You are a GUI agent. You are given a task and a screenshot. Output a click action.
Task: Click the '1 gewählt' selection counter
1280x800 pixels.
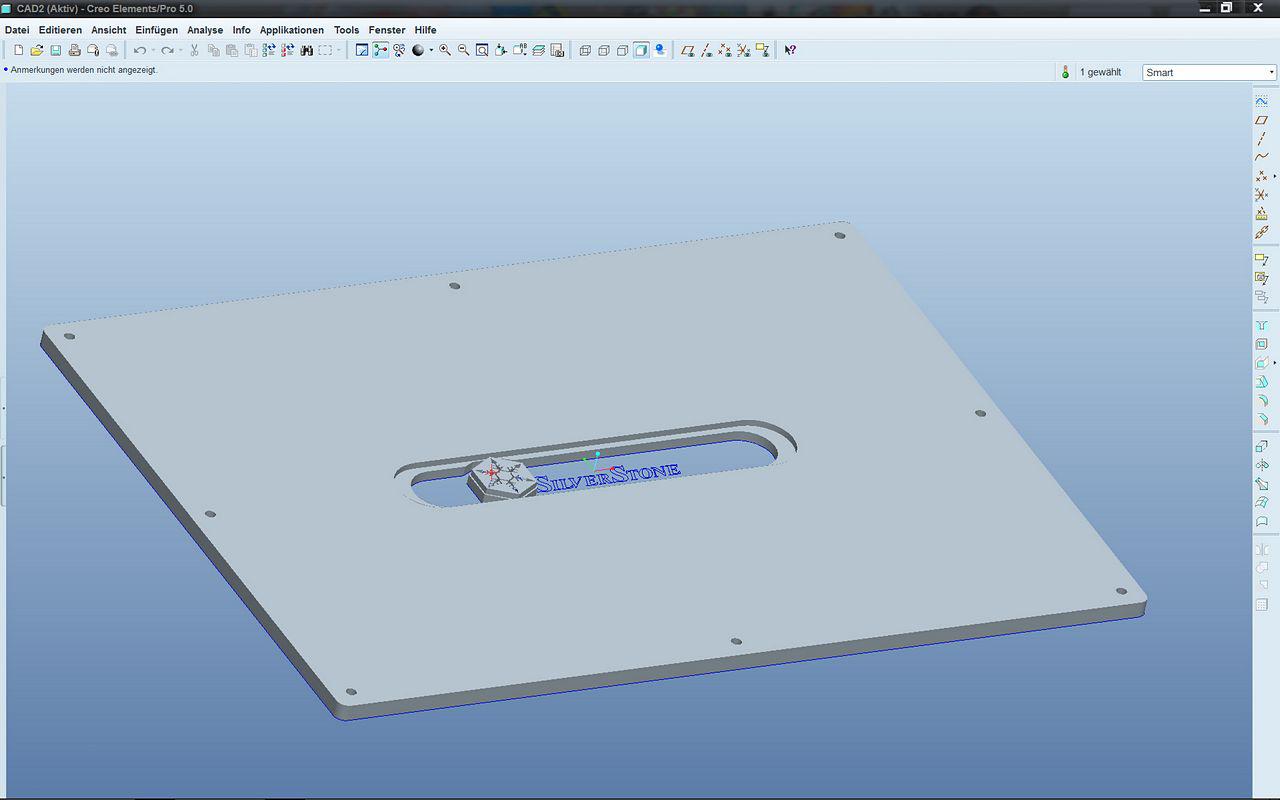click(1100, 72)
